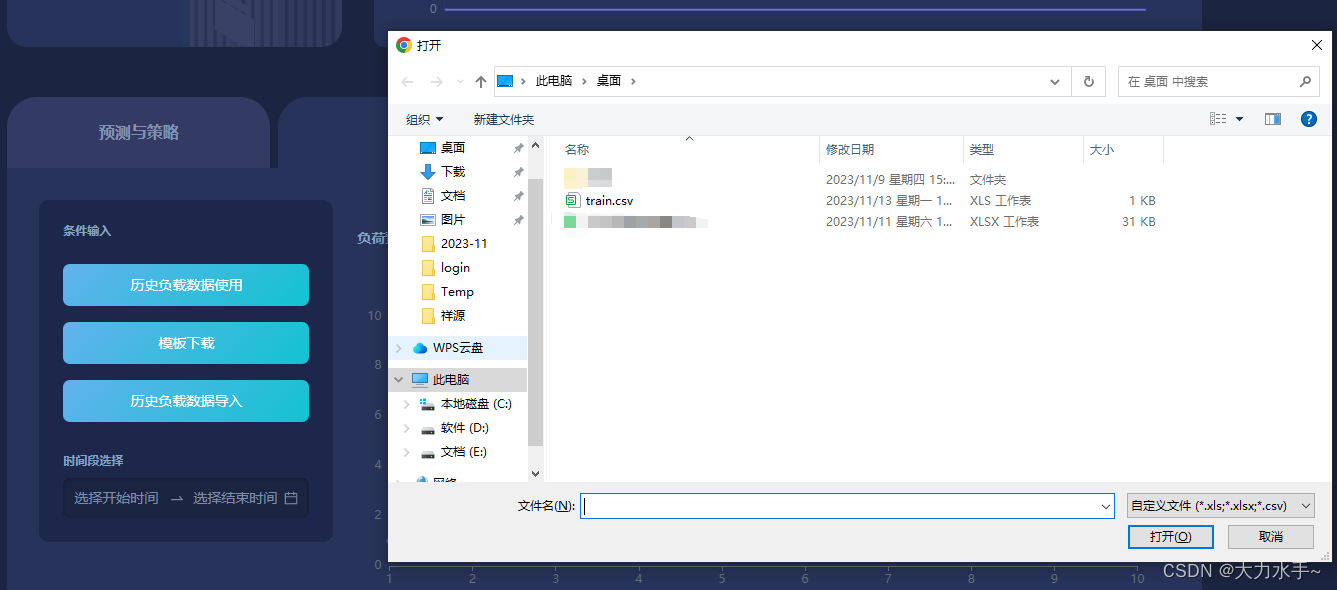Close the 打开 file dialog
Viewport: 1337px width, 590px height.
point(1317,45)
